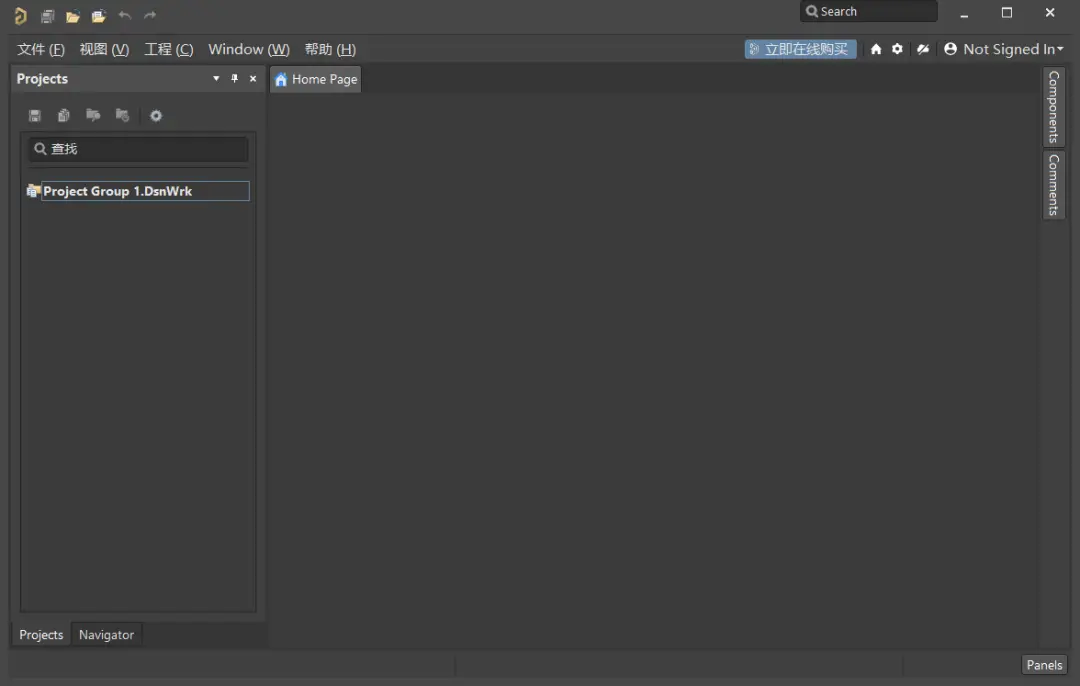Open the 工程 (C) menu
Screen dimensions: 1080x686
tap(169, 50)
